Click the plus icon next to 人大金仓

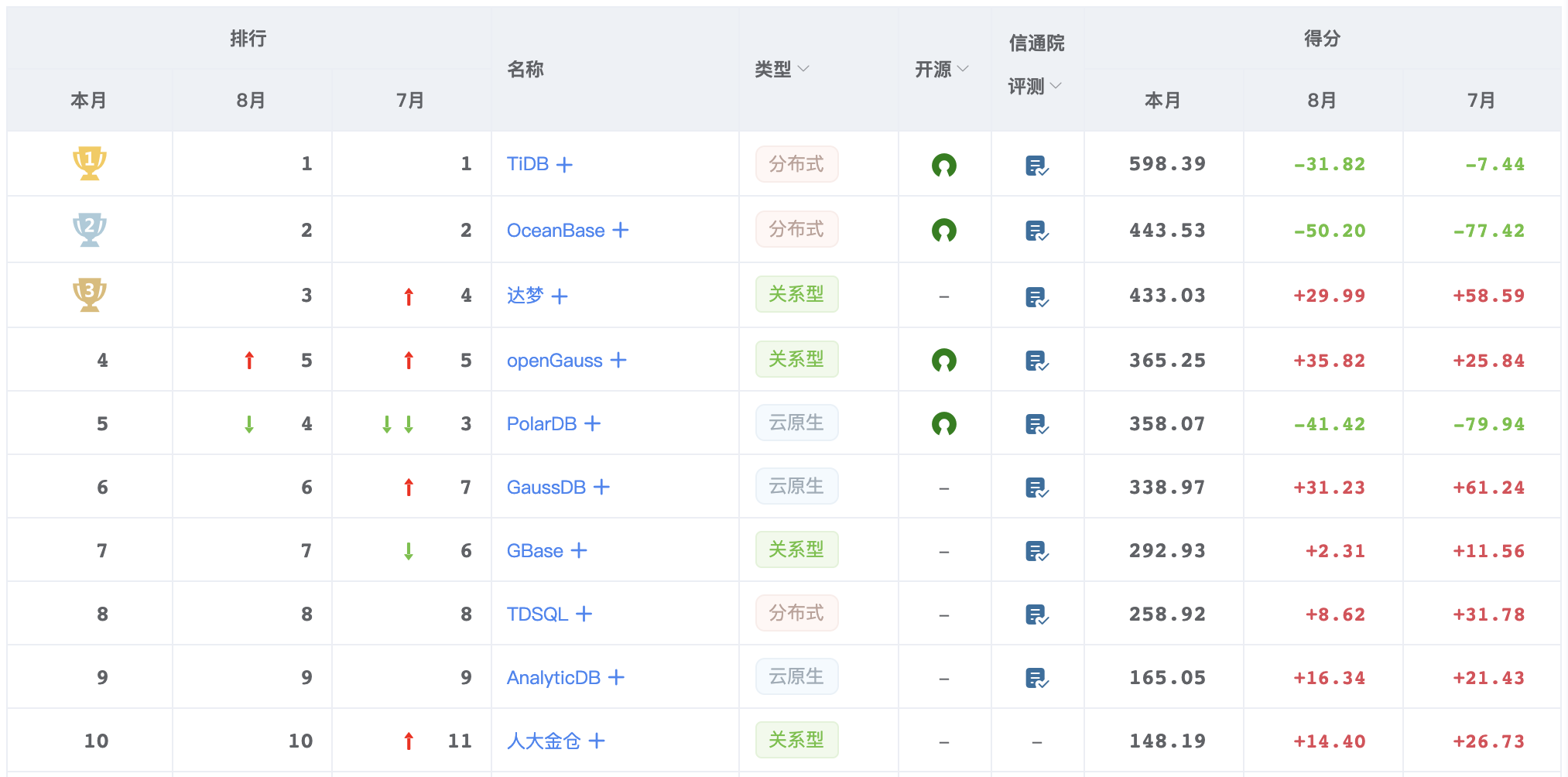pos(597,741)
